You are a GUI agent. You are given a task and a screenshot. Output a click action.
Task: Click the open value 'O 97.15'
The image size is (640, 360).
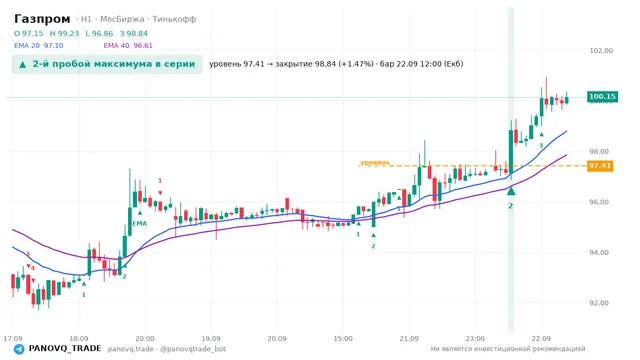tap(29, 33)
